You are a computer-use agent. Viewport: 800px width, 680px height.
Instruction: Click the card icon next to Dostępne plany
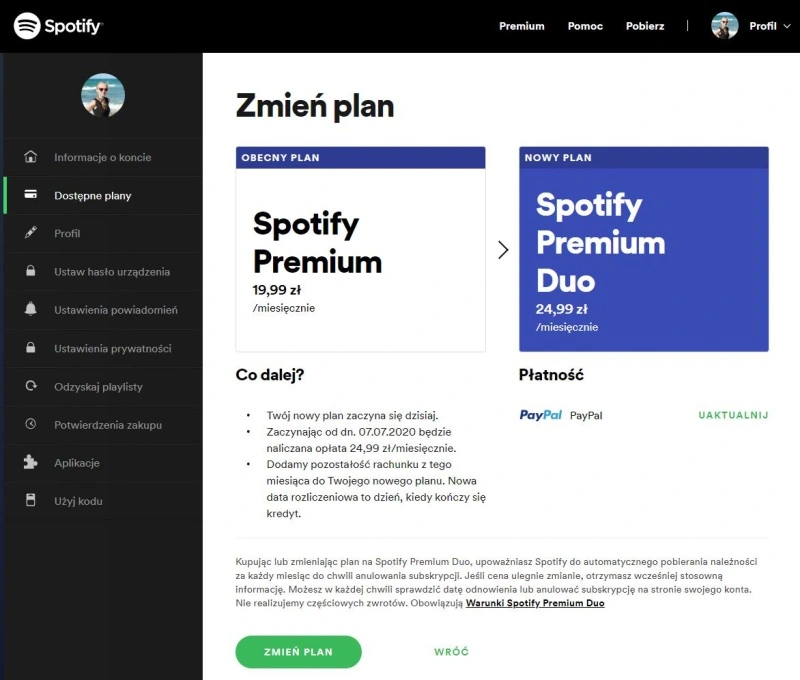pyautogui.click(x=31, y=196)
